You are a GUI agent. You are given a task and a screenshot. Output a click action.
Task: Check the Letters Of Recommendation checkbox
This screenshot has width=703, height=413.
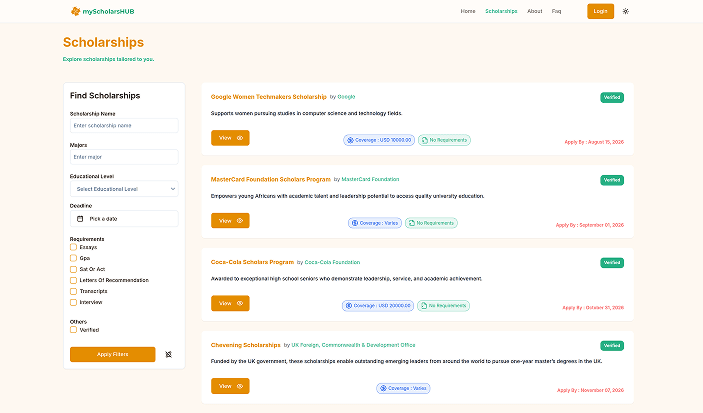tap(73, 279)
